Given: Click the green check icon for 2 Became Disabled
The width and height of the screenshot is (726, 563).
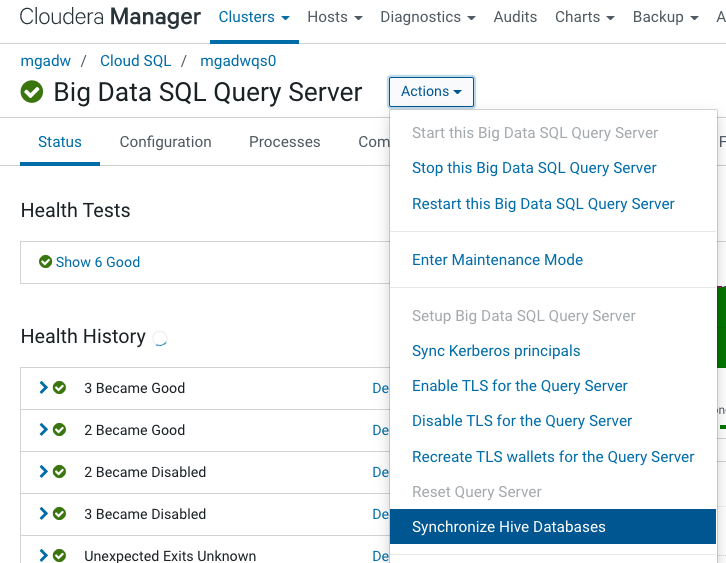Looking at the screenshot, I should (59, 472).
